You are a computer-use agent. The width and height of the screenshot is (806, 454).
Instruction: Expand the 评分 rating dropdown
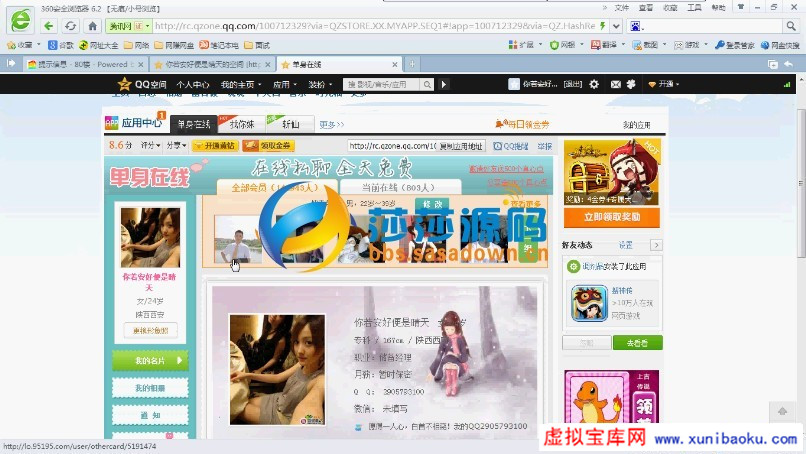tap(151, 146)
